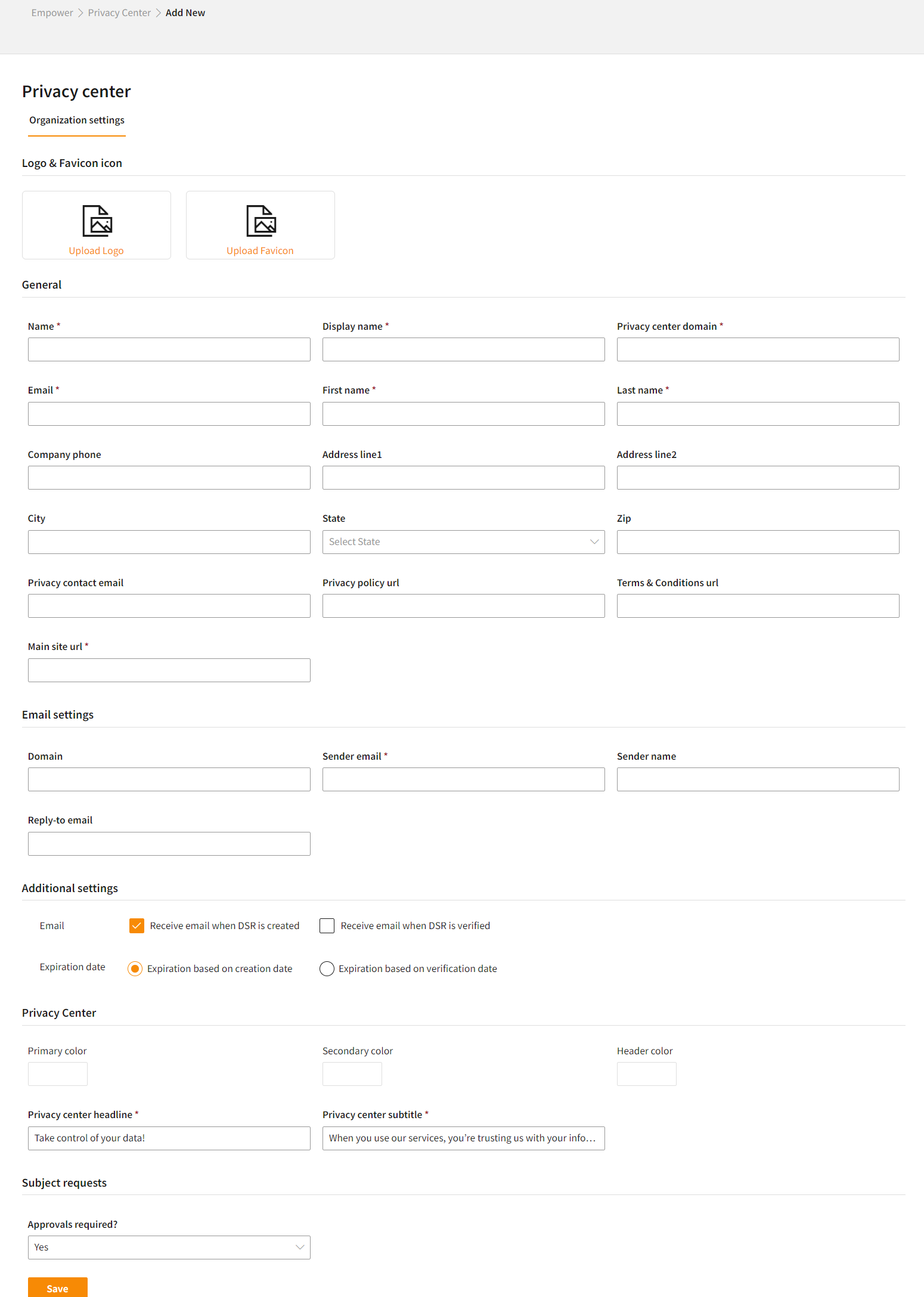Uncheck Receive email when DSR is created
This screenshot has height=1297, width=924.
[137, 925]
